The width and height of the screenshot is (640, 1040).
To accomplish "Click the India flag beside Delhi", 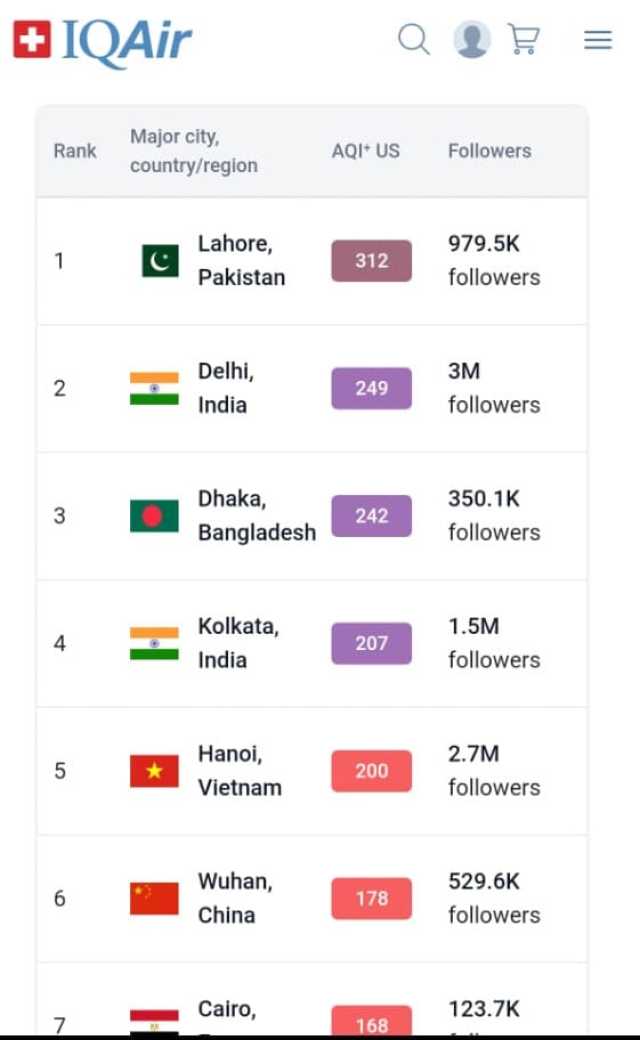I will [154, 388].
